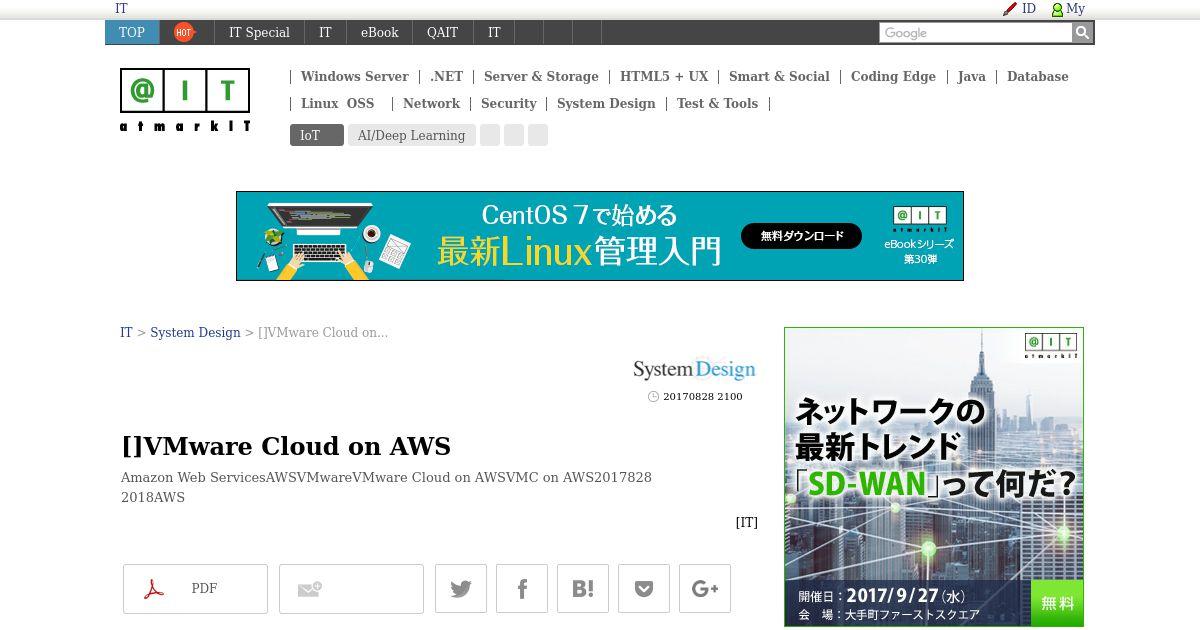Click the [IT] author credit text

(x=746, y=522)
